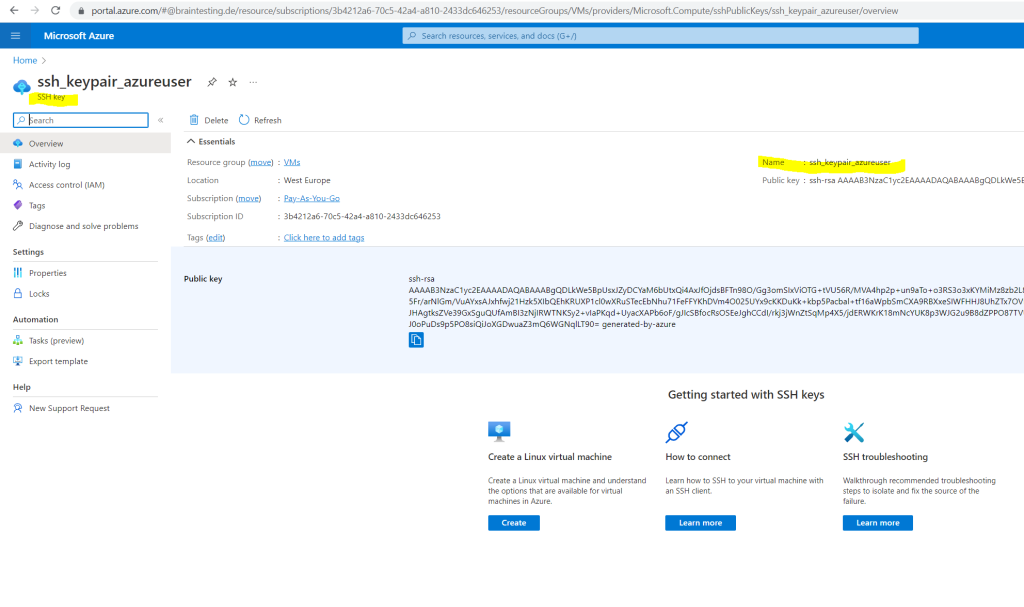Click the Locks padlock icon
Screen dimensions: 1024x607
18,293
